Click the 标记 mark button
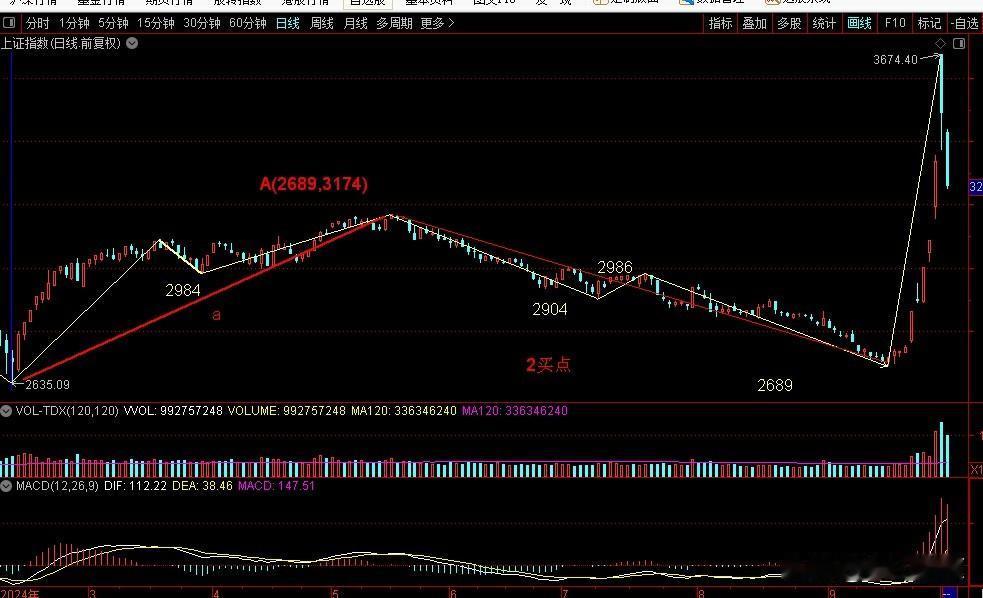983x598 pixels. (929, 23)
